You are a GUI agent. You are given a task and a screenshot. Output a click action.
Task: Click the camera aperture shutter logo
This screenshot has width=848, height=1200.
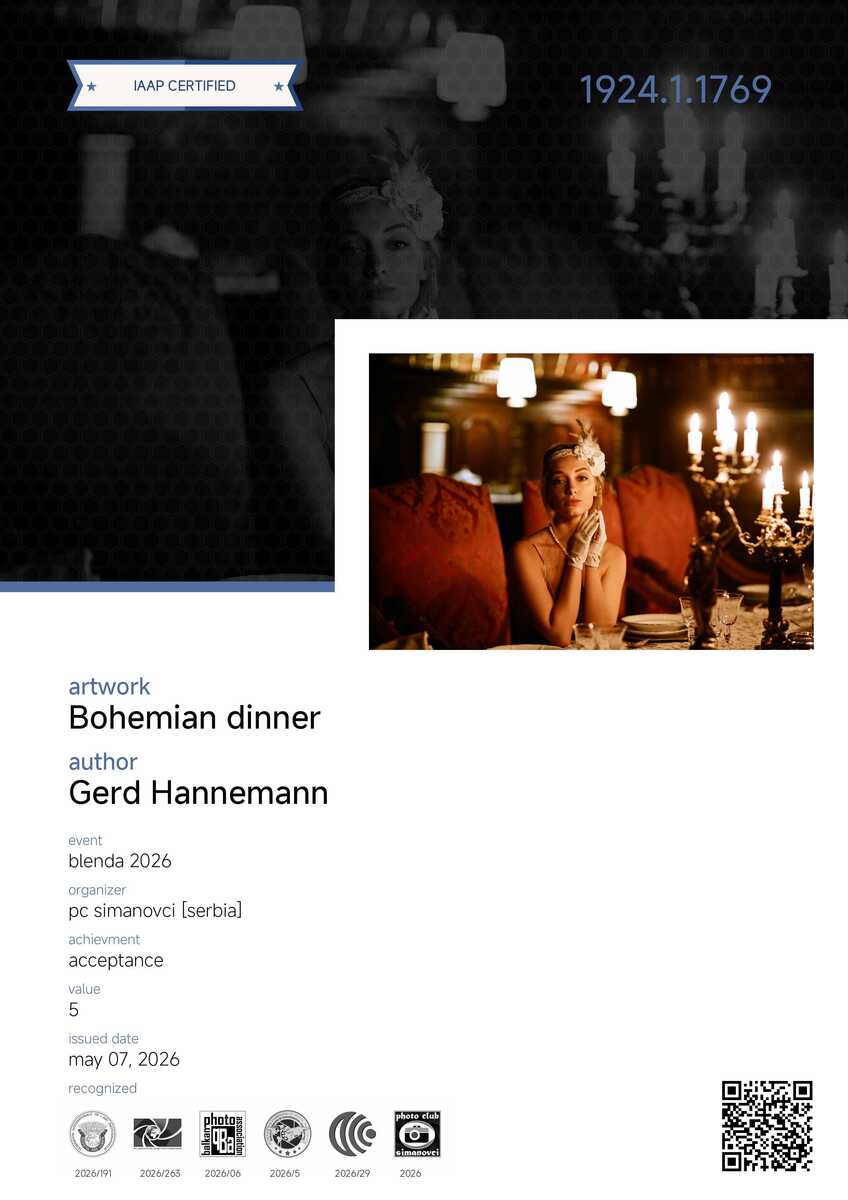pos(157,1134)
